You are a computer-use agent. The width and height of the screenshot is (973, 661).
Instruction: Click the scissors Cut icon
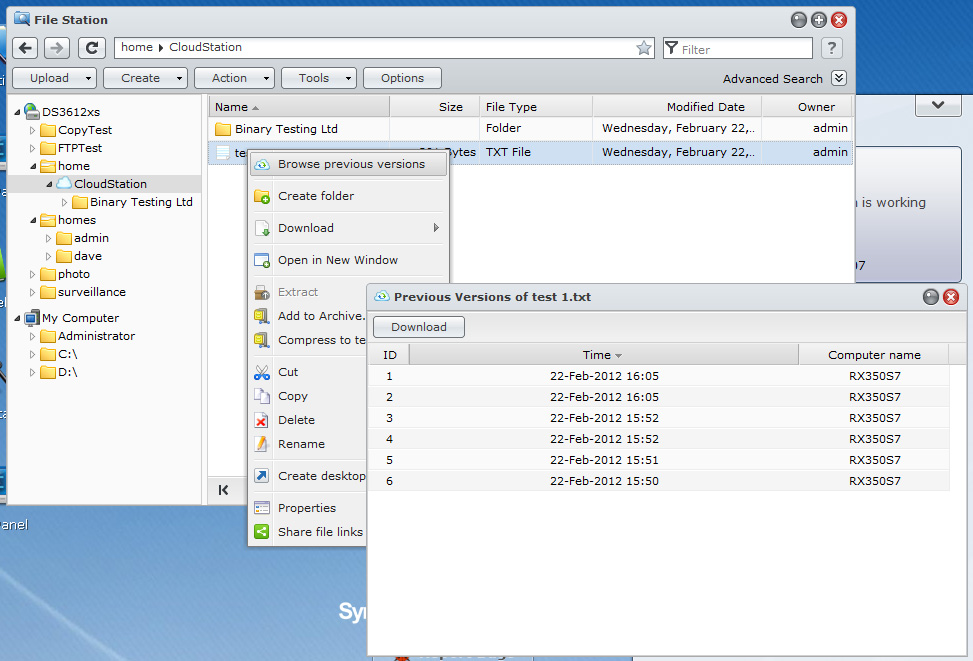click(x=262, y=372)
